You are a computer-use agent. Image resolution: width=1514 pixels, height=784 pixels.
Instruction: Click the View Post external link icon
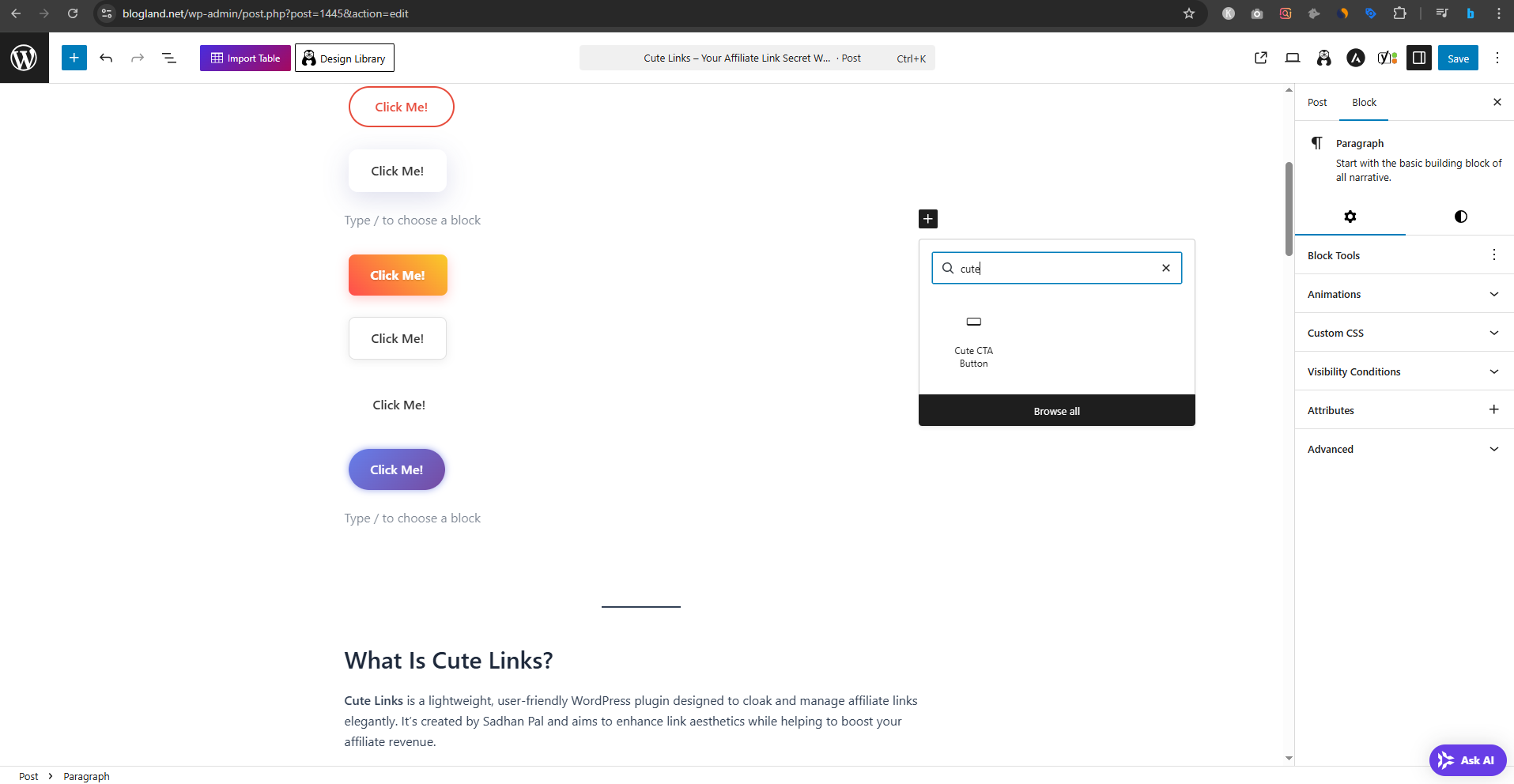[1261, 58]
